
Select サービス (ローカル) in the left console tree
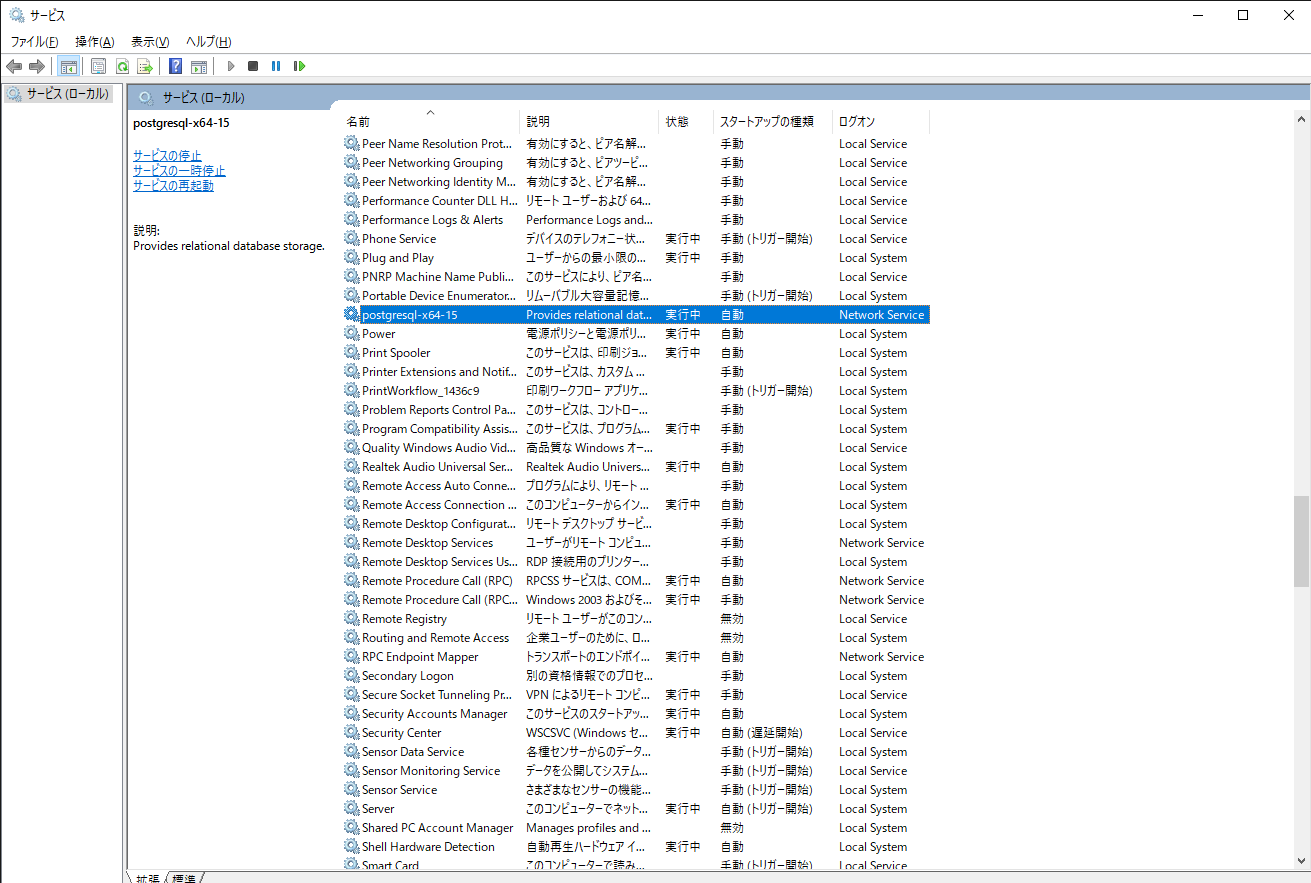68,94
